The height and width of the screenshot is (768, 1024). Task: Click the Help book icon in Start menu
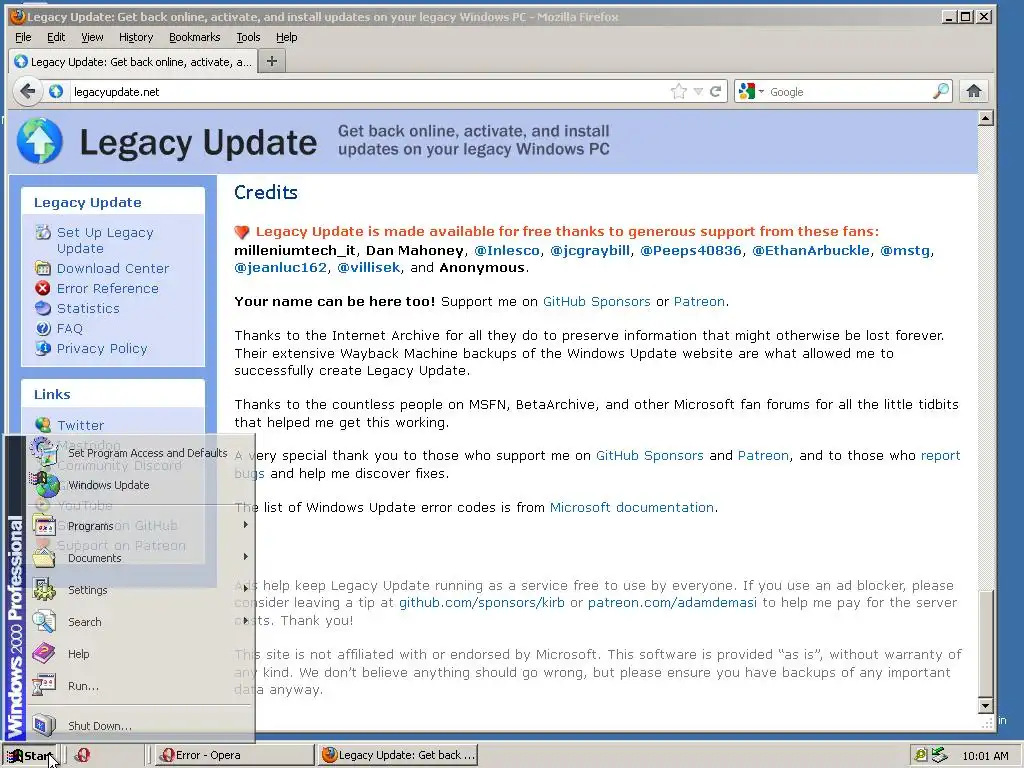coord(44,654)
